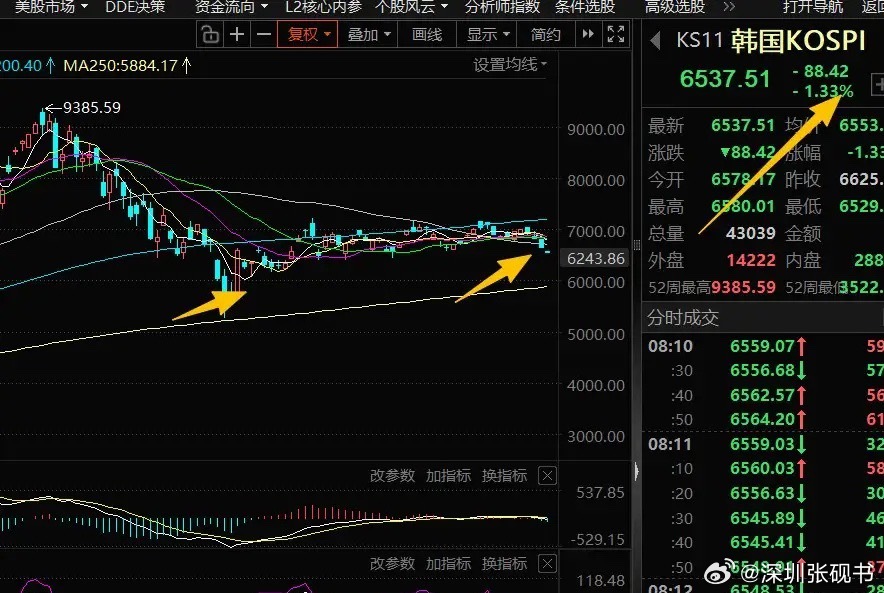This screenshot has width=884, height=593.
Task: Zoom out chart with minus icon
Action: [x=263, y=34]
